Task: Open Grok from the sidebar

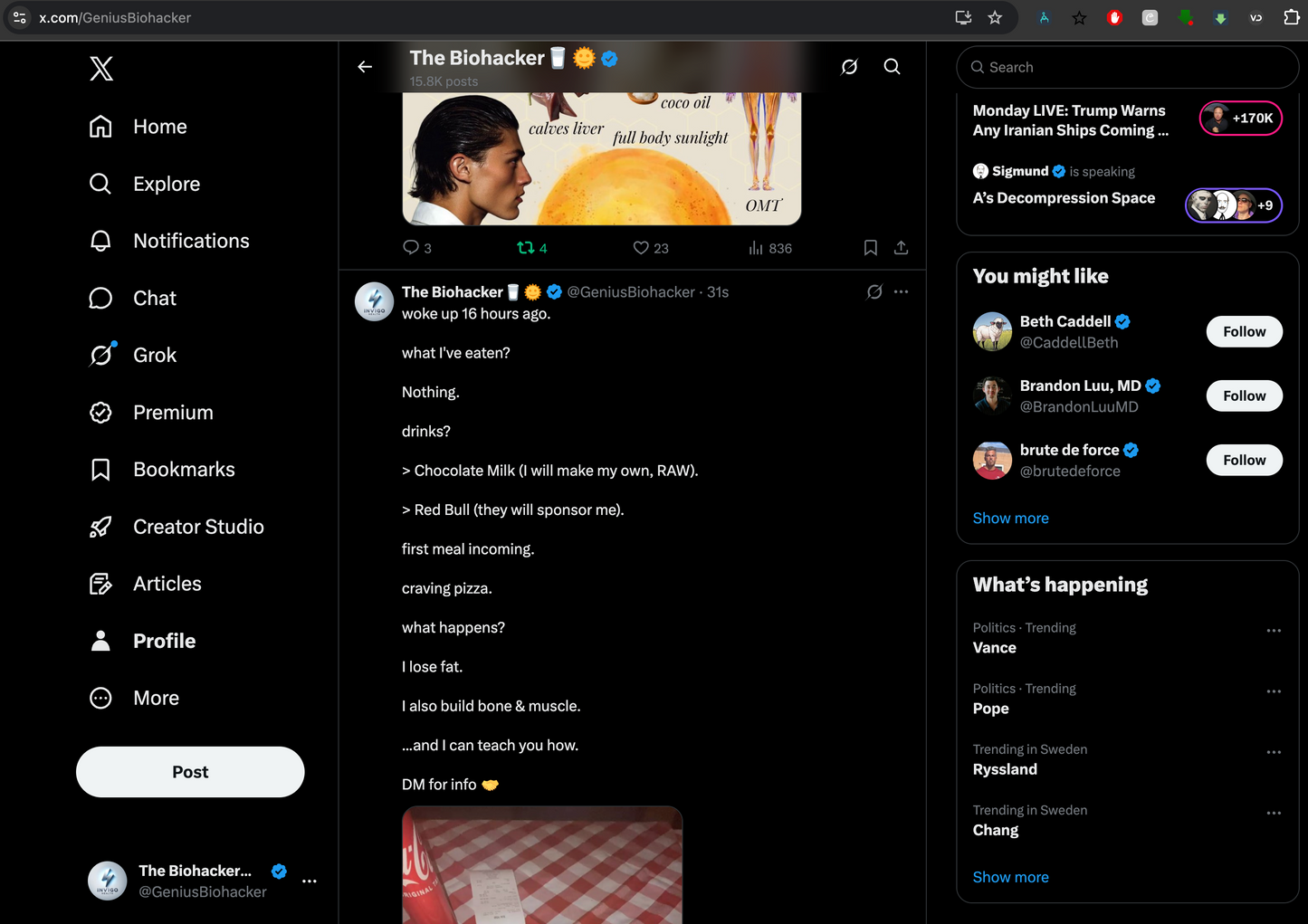Action: point(133,355)
